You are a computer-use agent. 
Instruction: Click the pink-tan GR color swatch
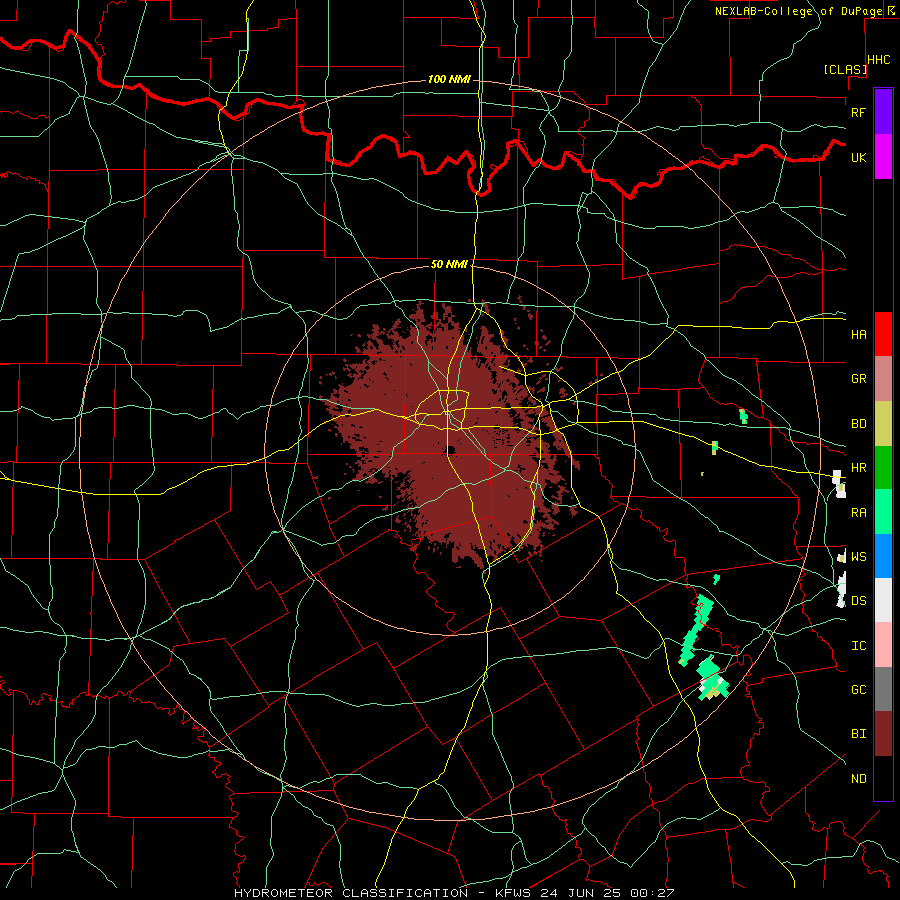coord(883,378)
